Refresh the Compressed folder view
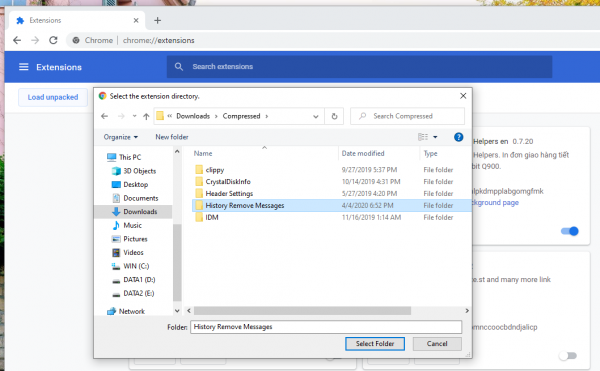Viewport: 600px width, 371px height. coord(334,116)
